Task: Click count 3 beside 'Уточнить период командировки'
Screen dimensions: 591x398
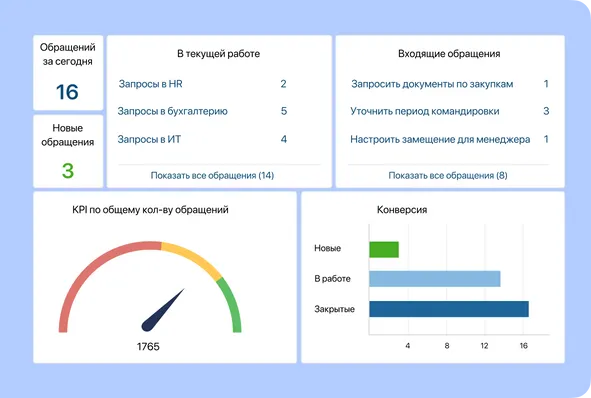Action: (x=546, y=111)
